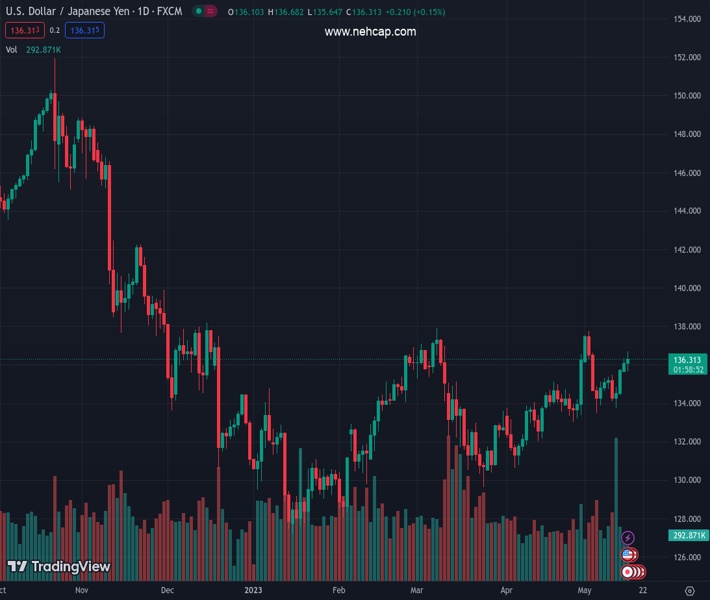Click the purple lightning bolt event icon
710x600 pixels.
click(x=628, y=538)
